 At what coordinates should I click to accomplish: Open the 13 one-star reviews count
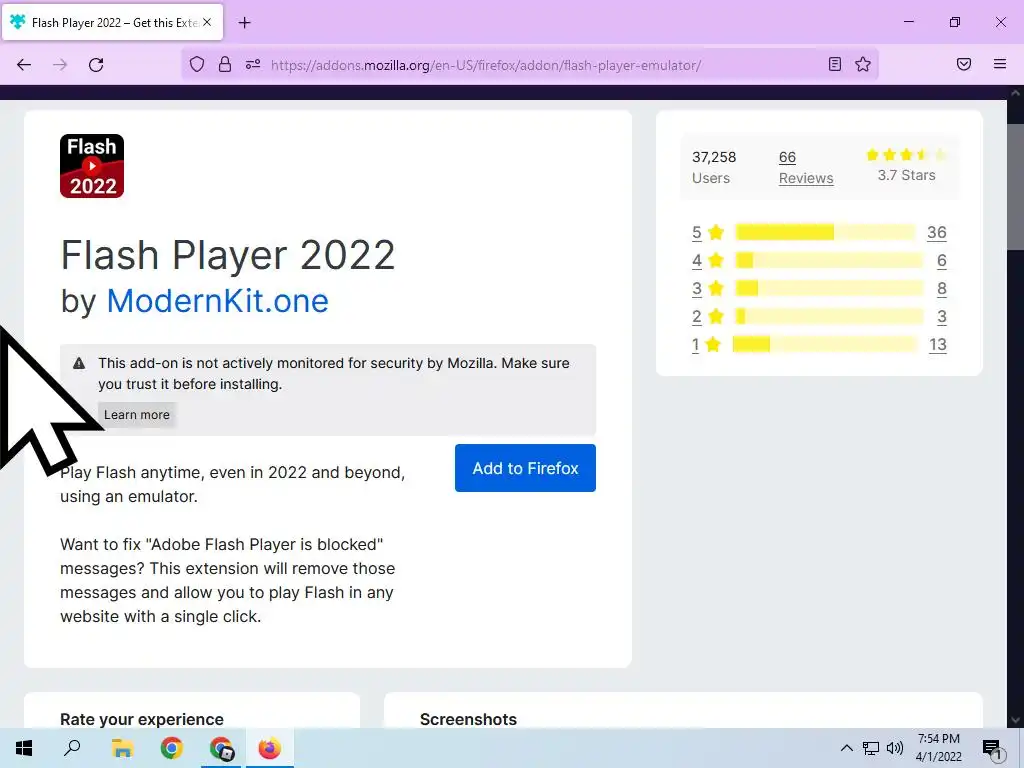point(938,344)
